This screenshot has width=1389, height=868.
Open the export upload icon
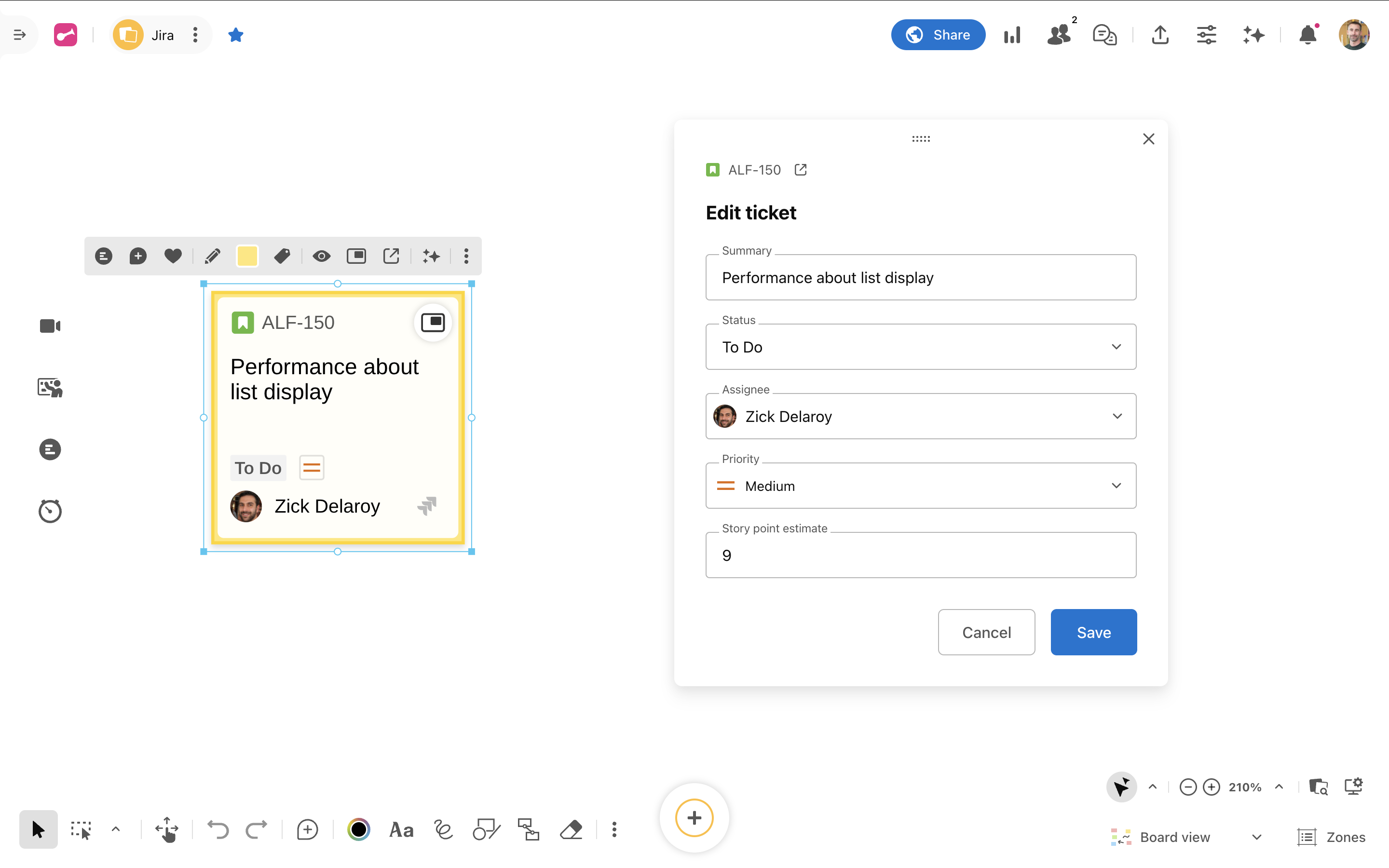tap(1160, 35)
